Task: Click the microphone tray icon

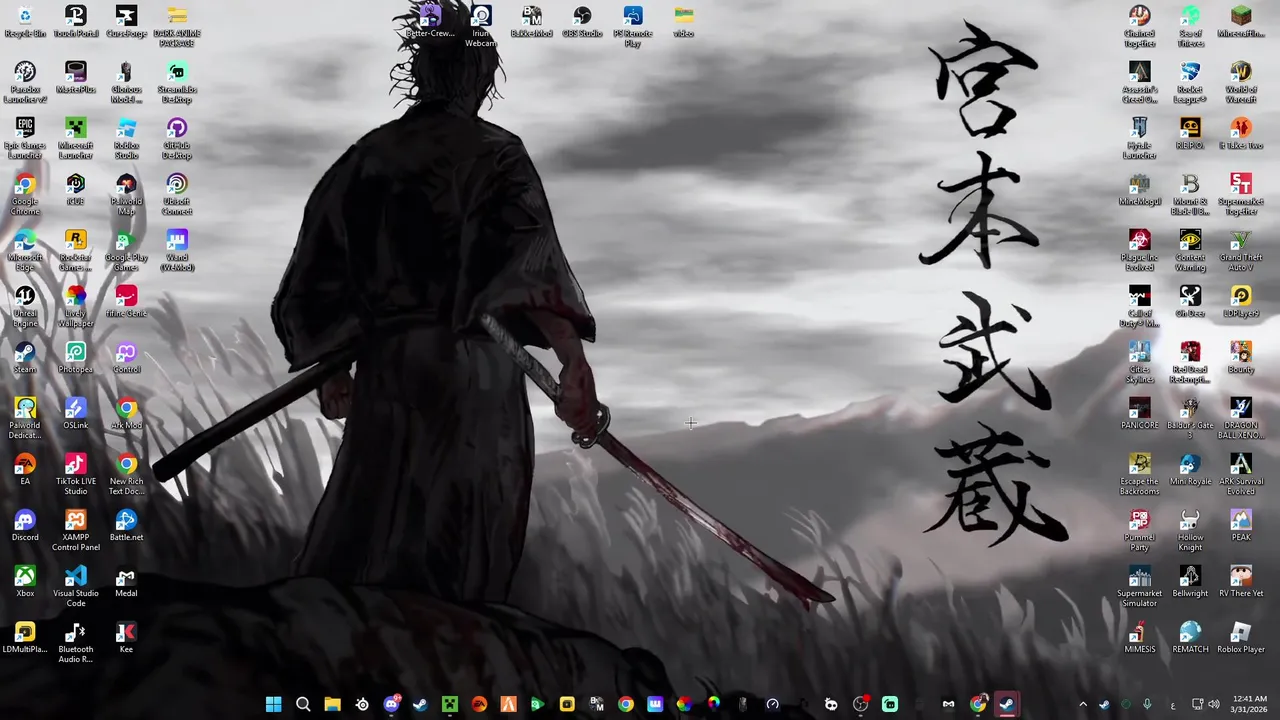Action: coord(1147,704)
